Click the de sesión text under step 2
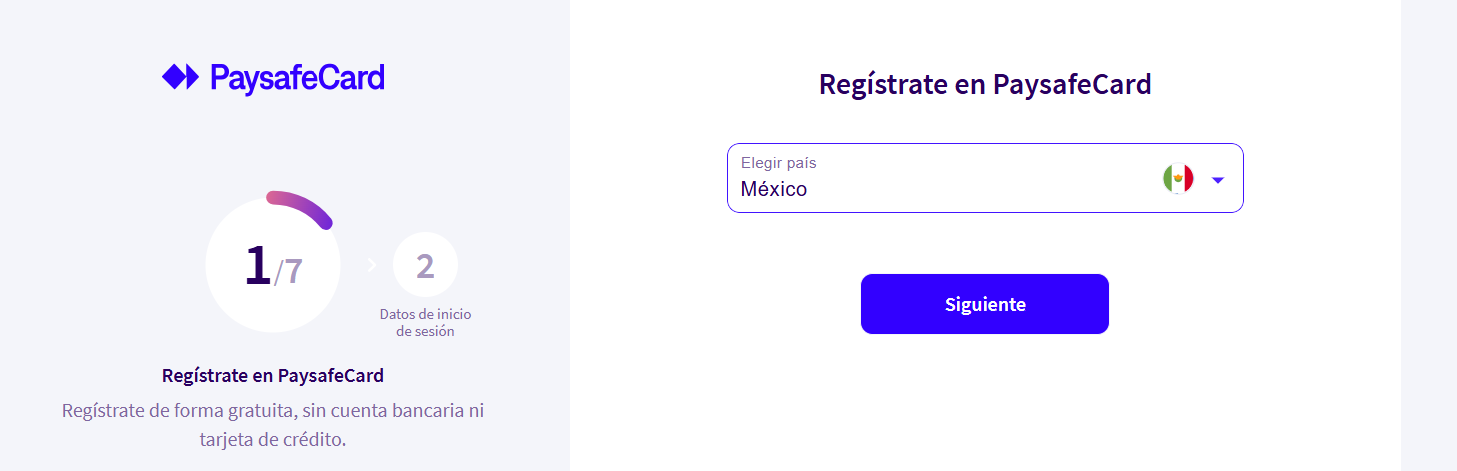 425,331
